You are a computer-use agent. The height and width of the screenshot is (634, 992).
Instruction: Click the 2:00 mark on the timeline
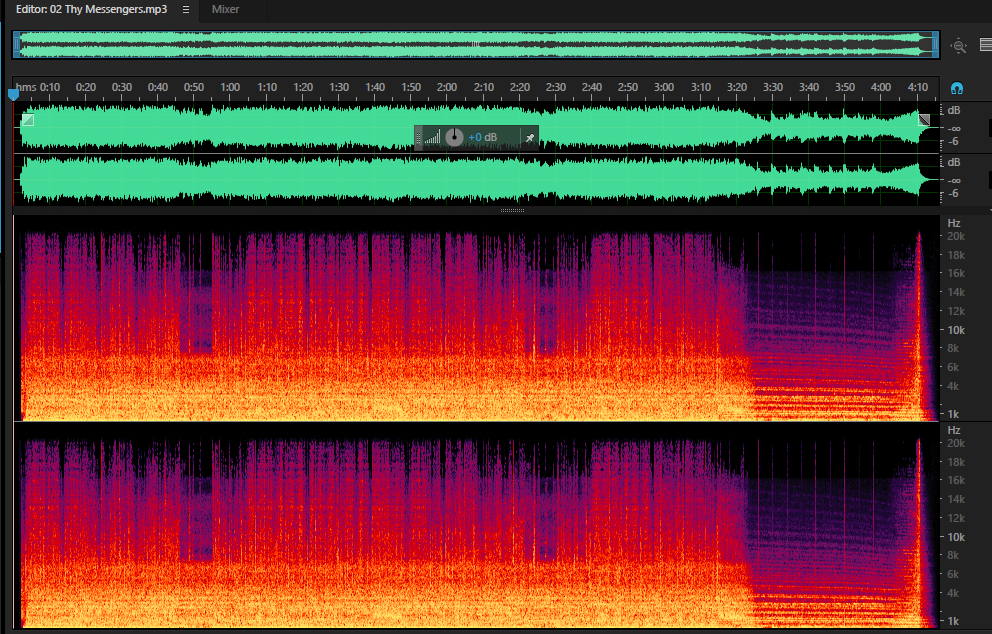click(447, 87)
